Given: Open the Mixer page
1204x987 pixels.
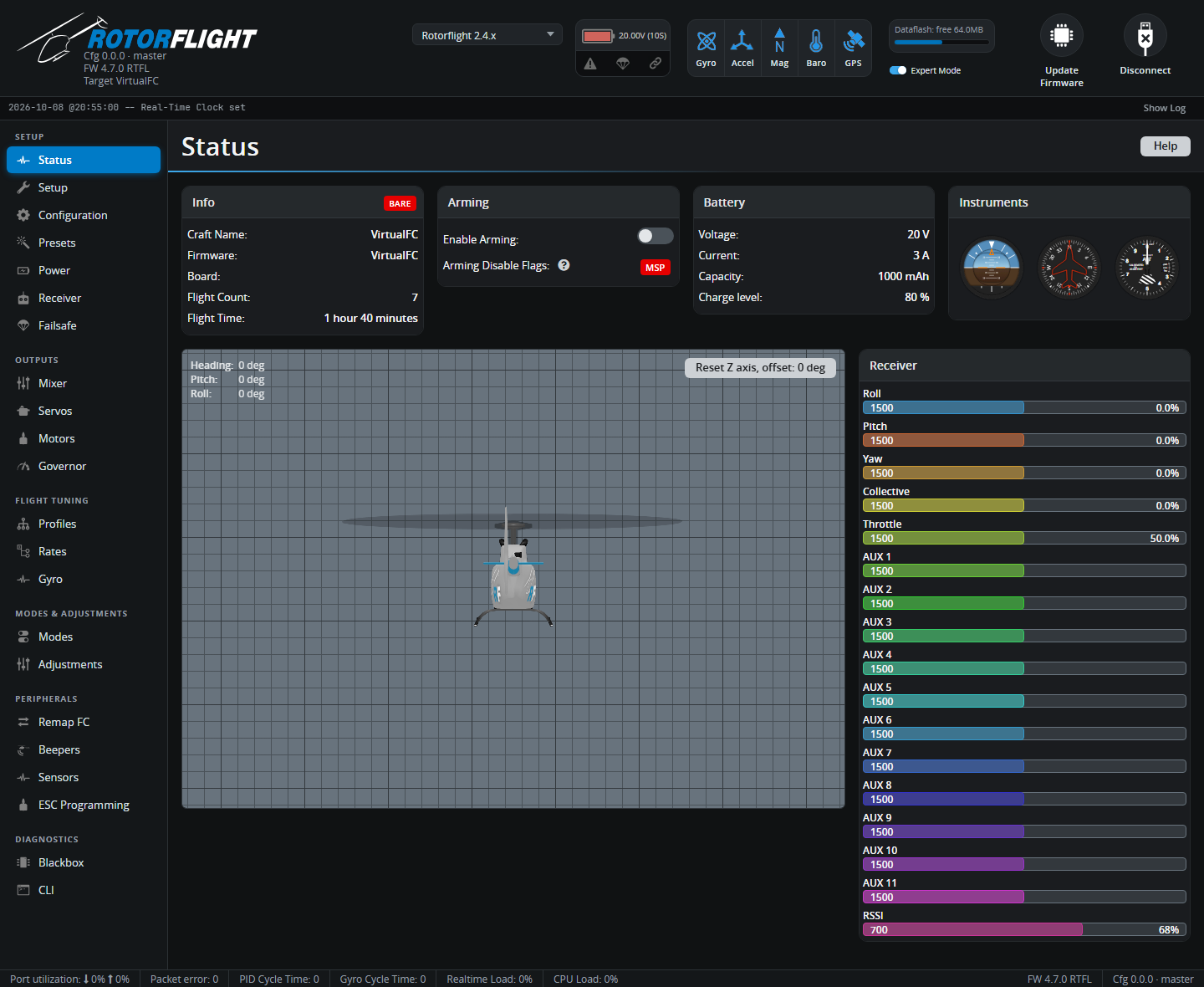Looking at the screenshot, I should point(84,383).
